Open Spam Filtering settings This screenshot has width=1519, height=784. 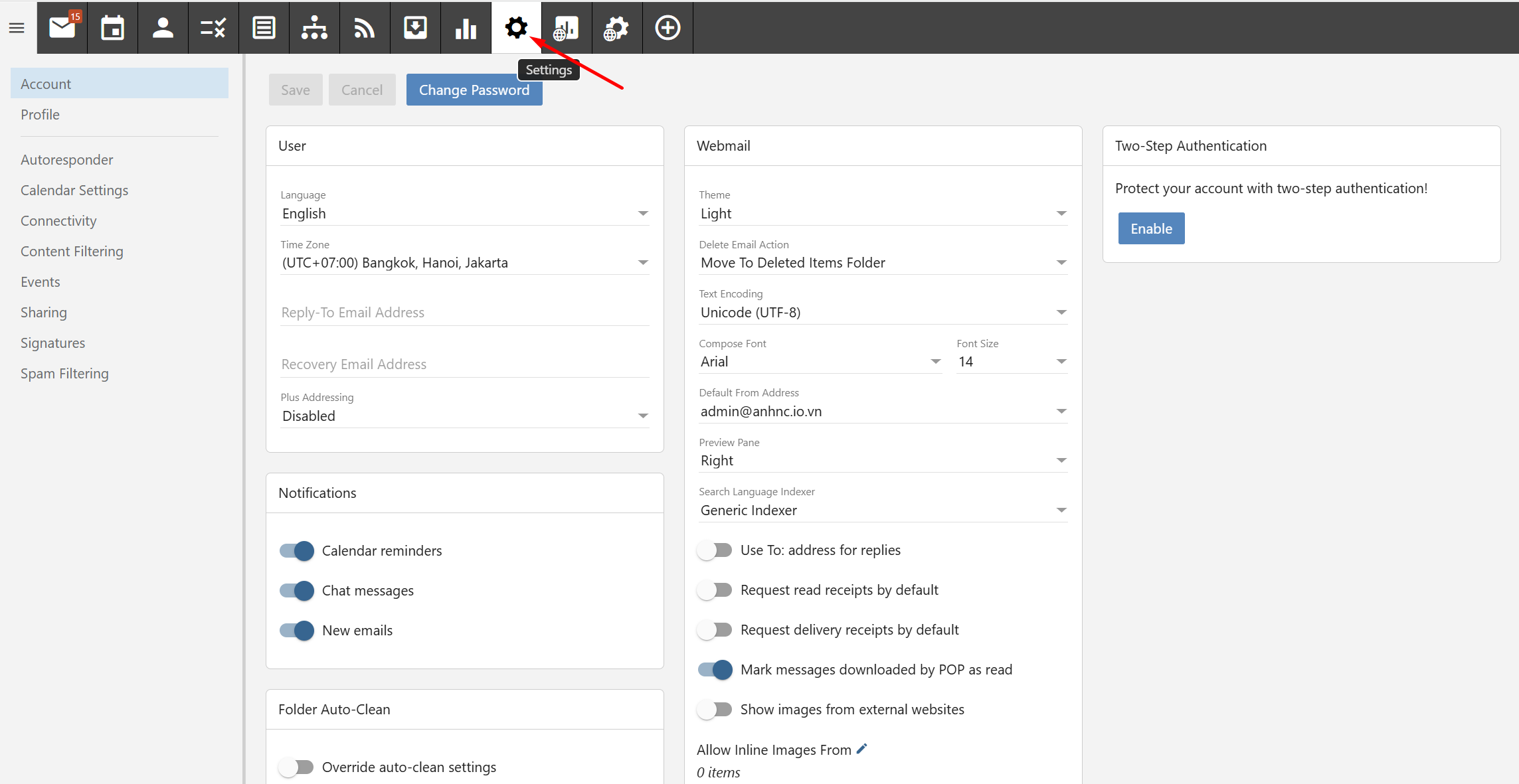pos(120,373)
